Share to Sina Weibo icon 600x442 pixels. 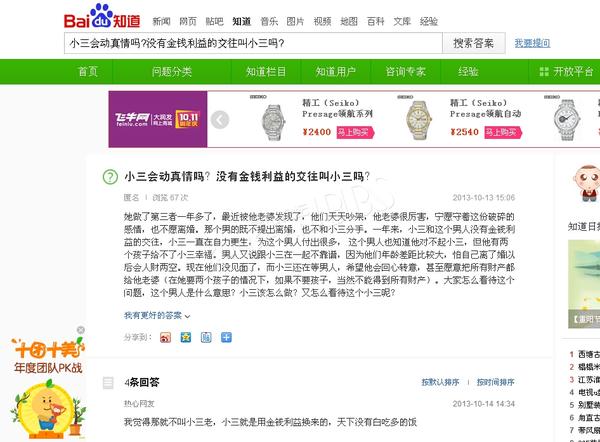(165, 337)
